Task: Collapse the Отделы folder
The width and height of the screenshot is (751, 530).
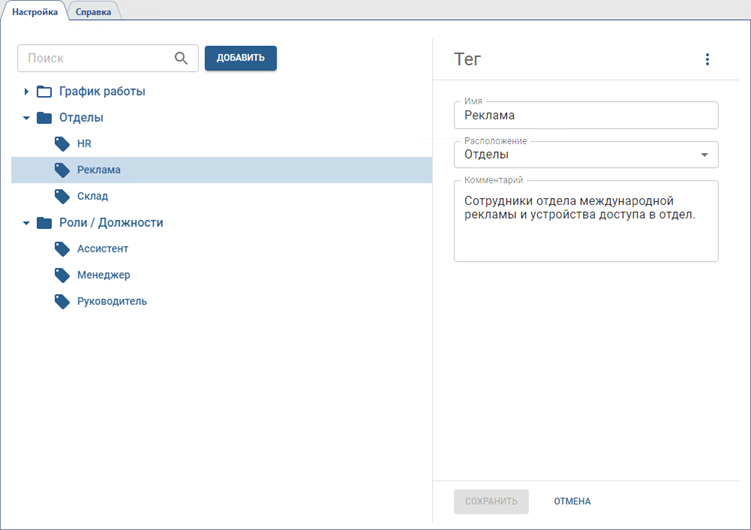Action: coord(27,118)
